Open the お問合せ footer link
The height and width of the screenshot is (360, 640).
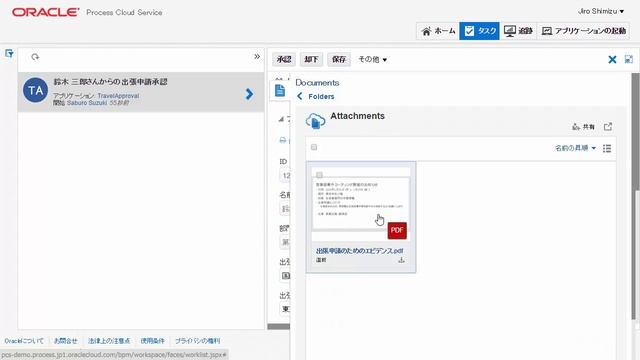point(66,341)
